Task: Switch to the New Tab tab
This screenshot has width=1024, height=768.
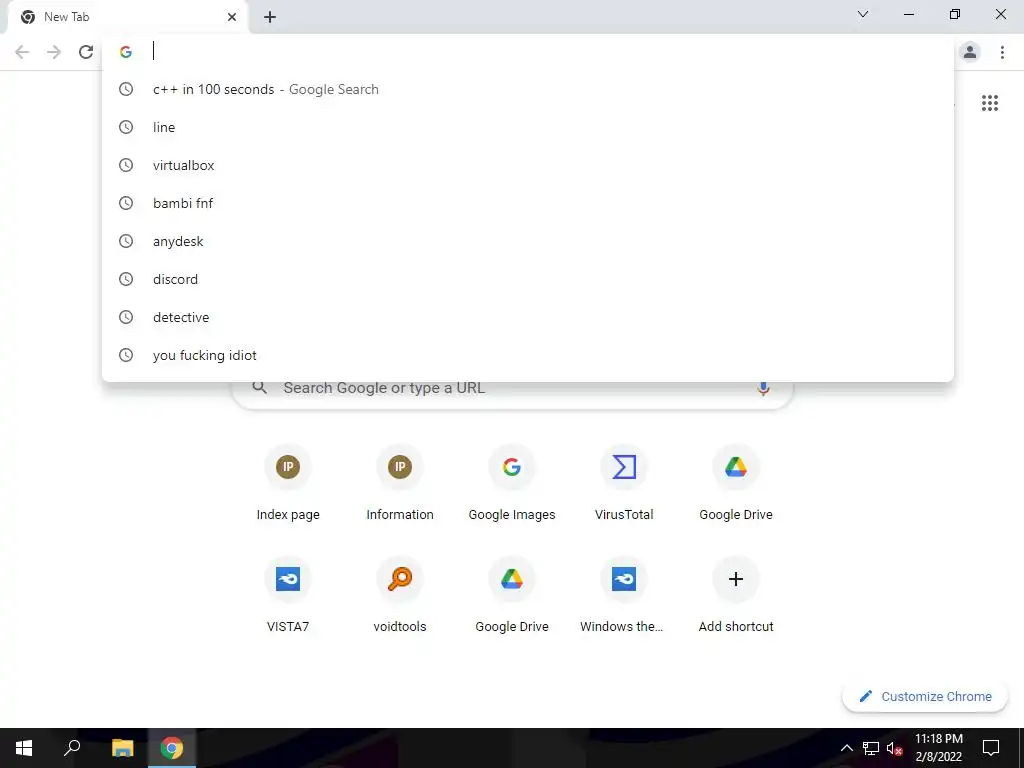Action: tap(127, 18)
